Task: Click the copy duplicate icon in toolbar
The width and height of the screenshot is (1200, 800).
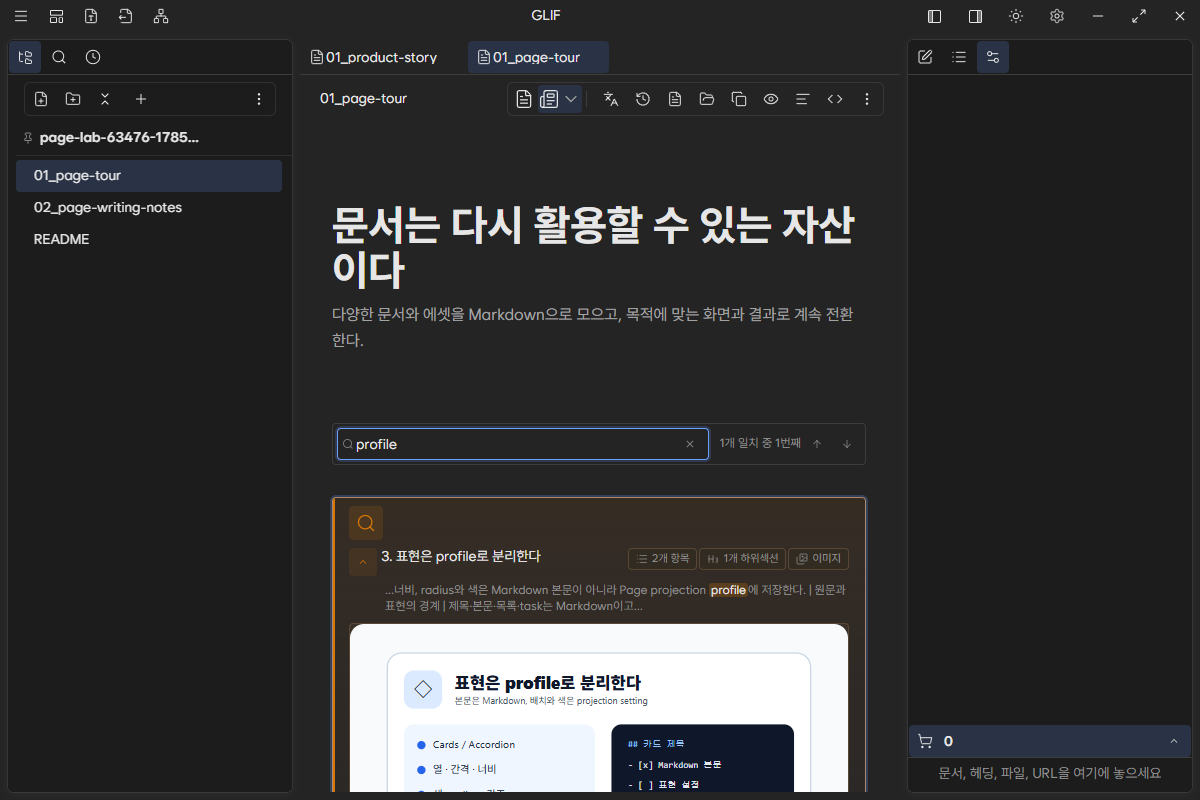Action: [x=739, y=99]
